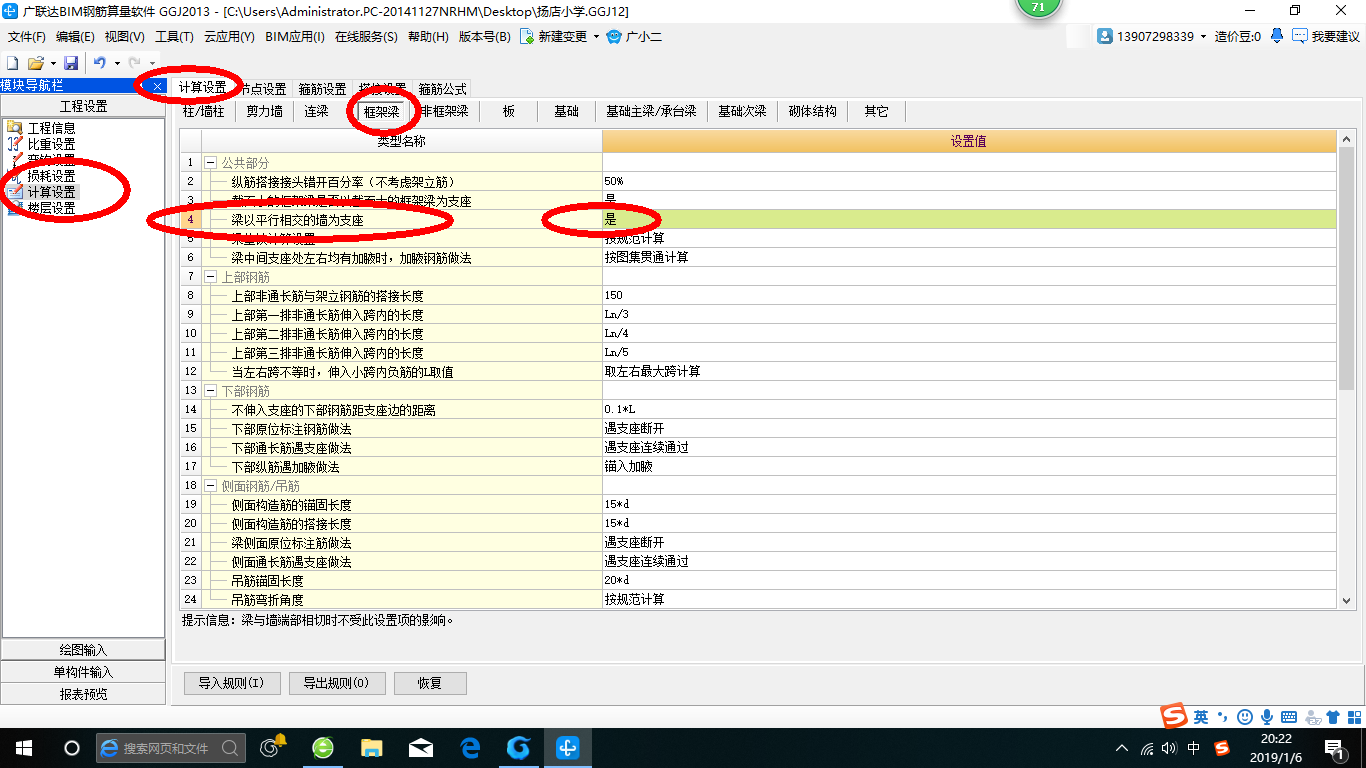The height and width of the screenshot is (768, 1366).
Task: Click the Save diskette toolbar icon
Action: tap(71, 63)
